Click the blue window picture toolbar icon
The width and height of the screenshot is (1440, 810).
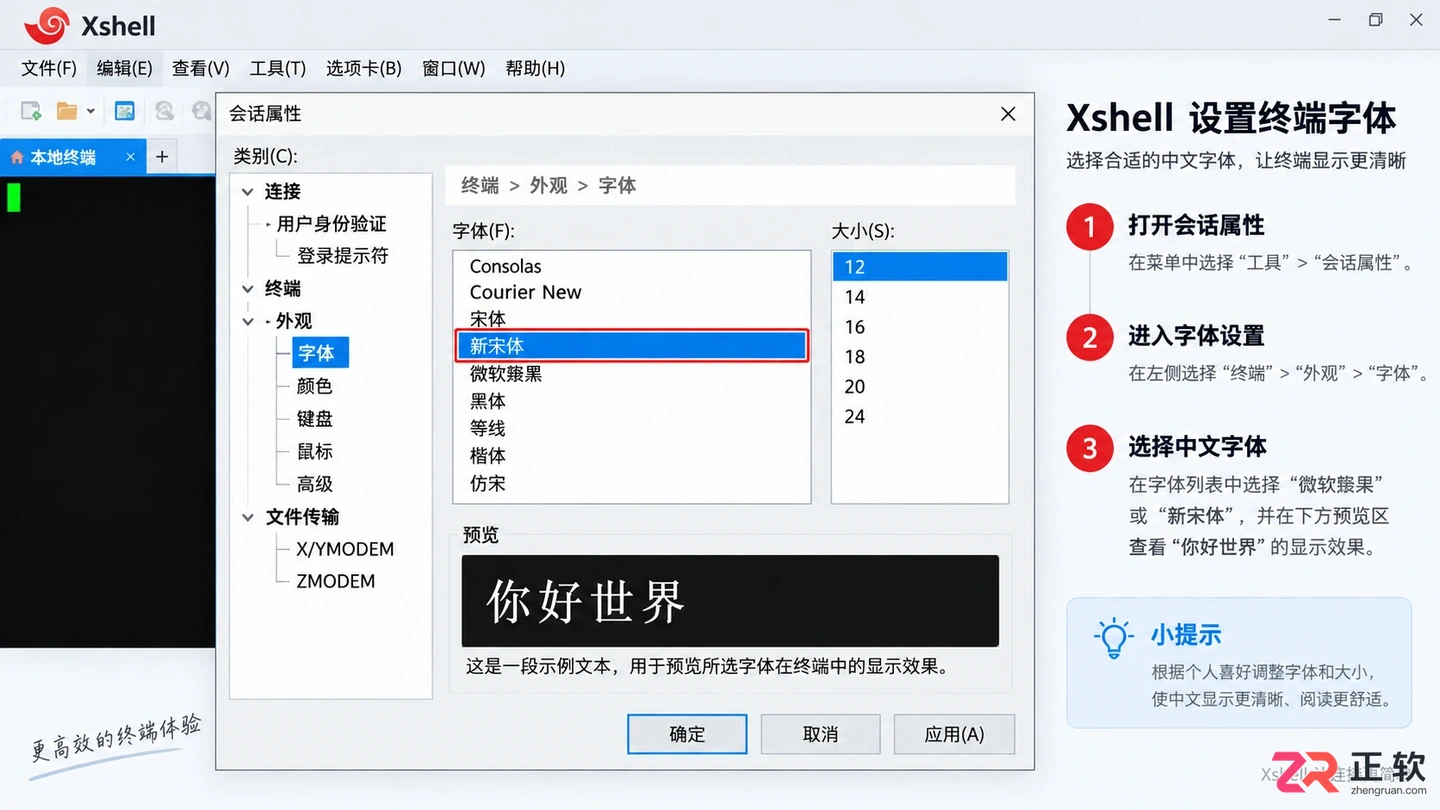click(124, 110)
